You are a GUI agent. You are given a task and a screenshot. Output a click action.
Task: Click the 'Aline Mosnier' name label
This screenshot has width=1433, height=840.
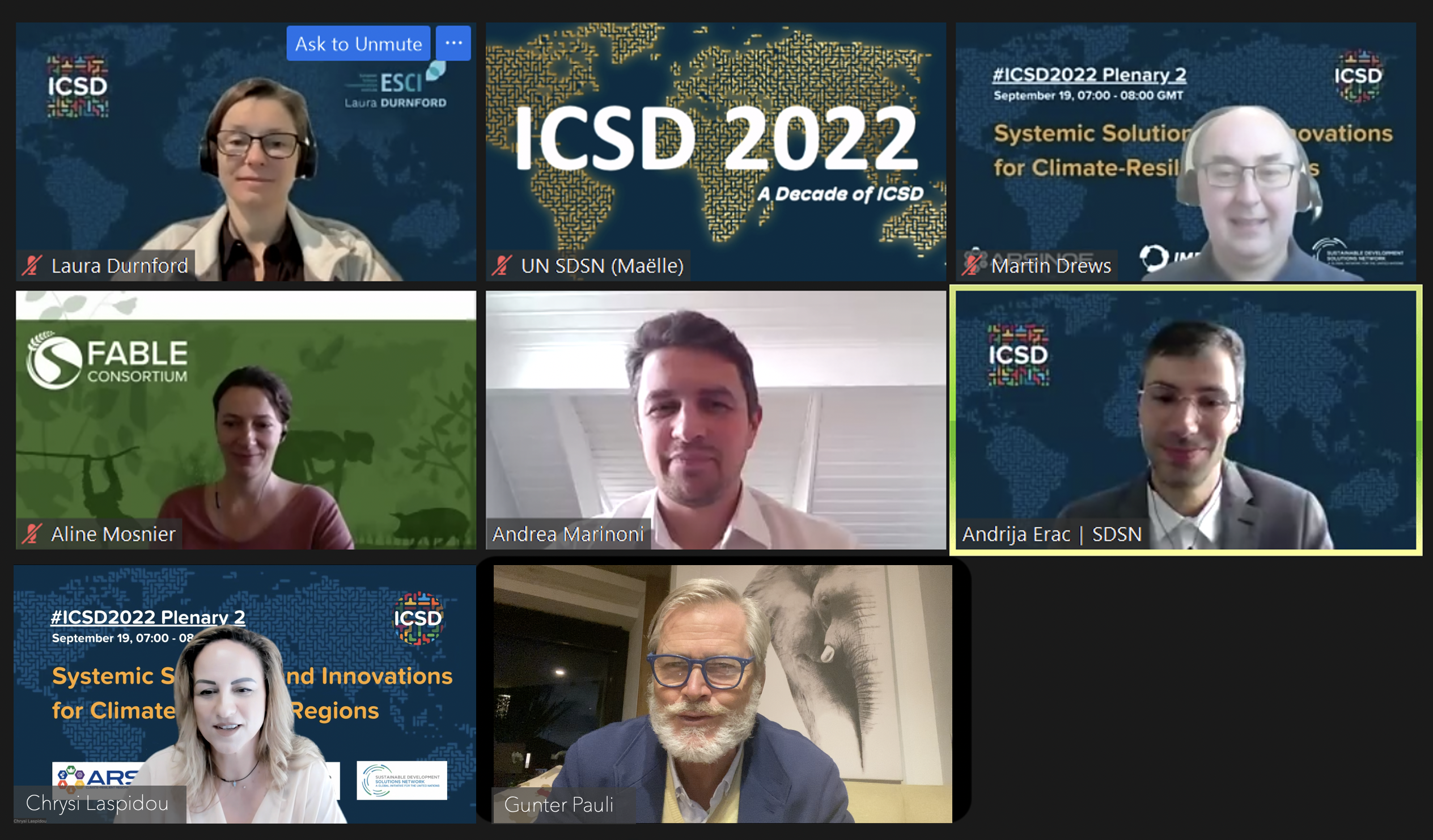[x=113, y=534]
